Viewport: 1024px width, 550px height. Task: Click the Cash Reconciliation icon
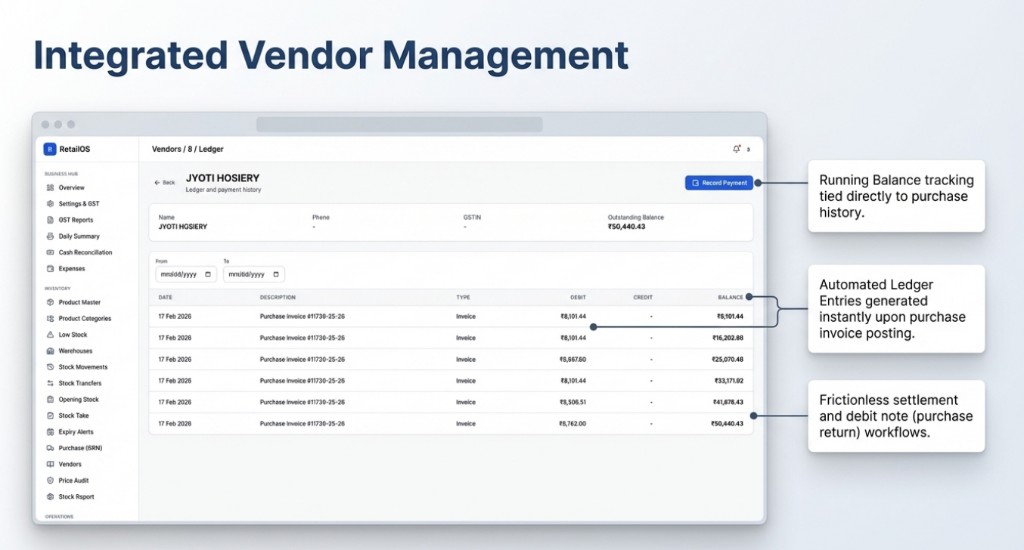[50, 252]
